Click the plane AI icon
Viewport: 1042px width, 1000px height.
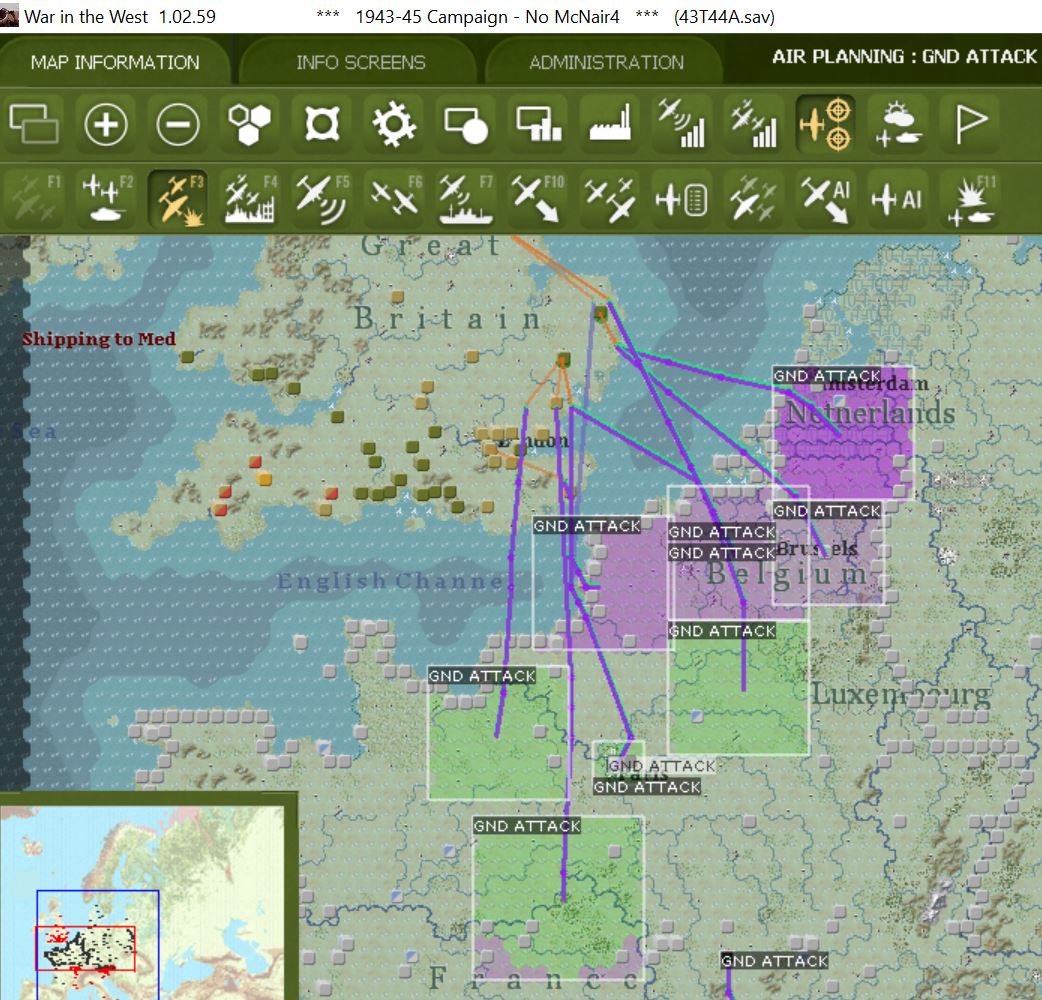pyautogui.click(x=898, y=199)
